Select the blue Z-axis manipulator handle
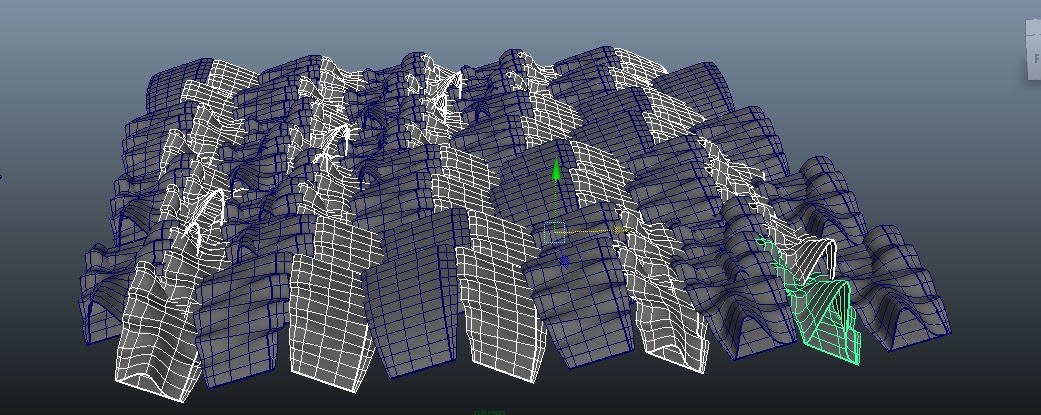This screenshot has width=1041, height=415. [564, 262]
